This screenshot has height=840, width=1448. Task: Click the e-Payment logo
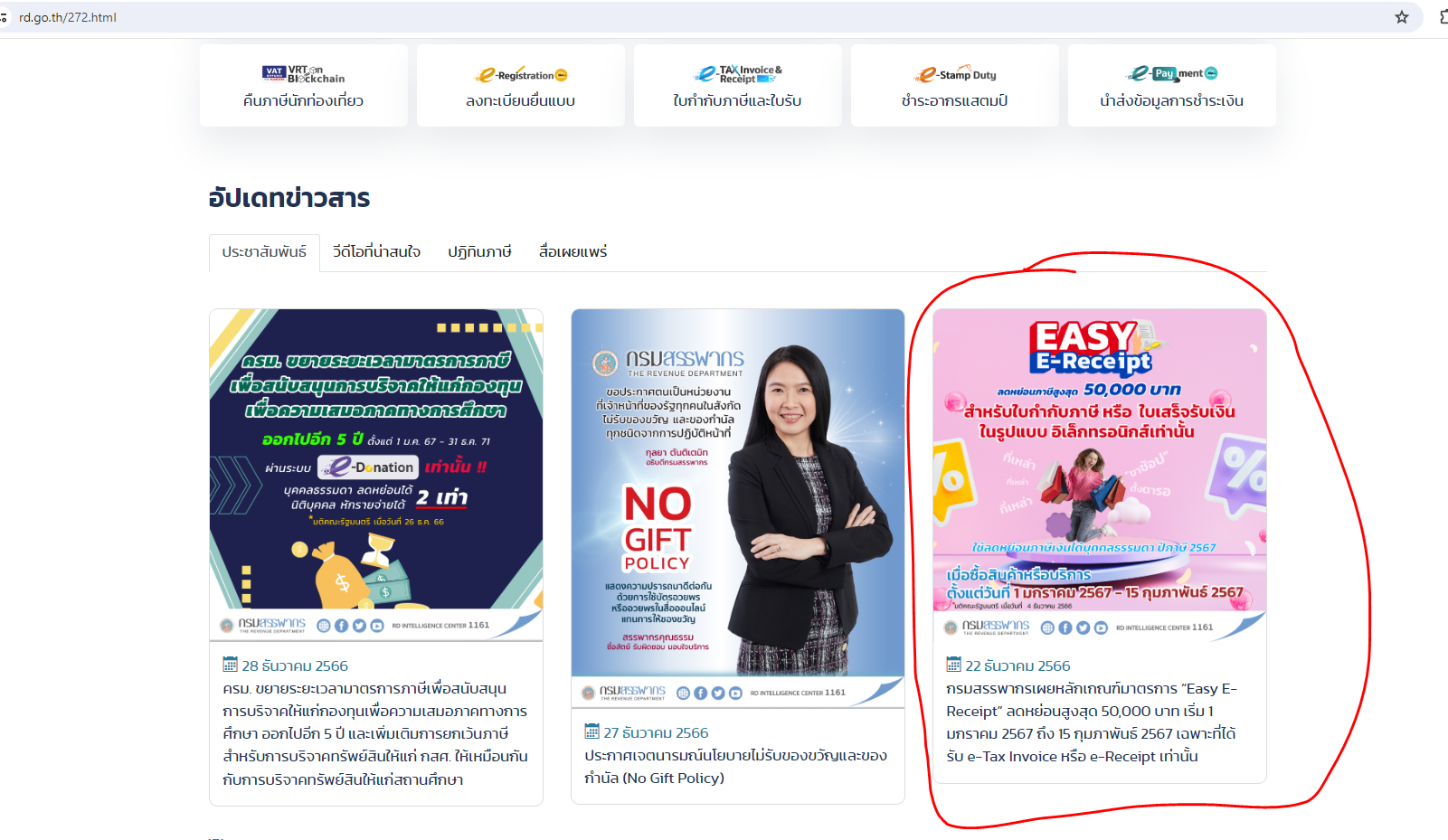[x=1171, y=73]
